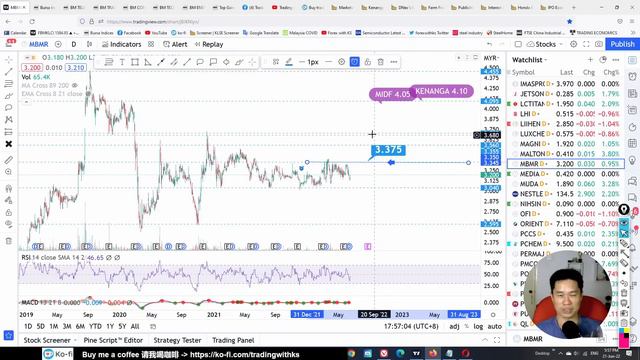Set chart range to 1D
This screenshot has height=360, width=640.
(x=28, y=327)
